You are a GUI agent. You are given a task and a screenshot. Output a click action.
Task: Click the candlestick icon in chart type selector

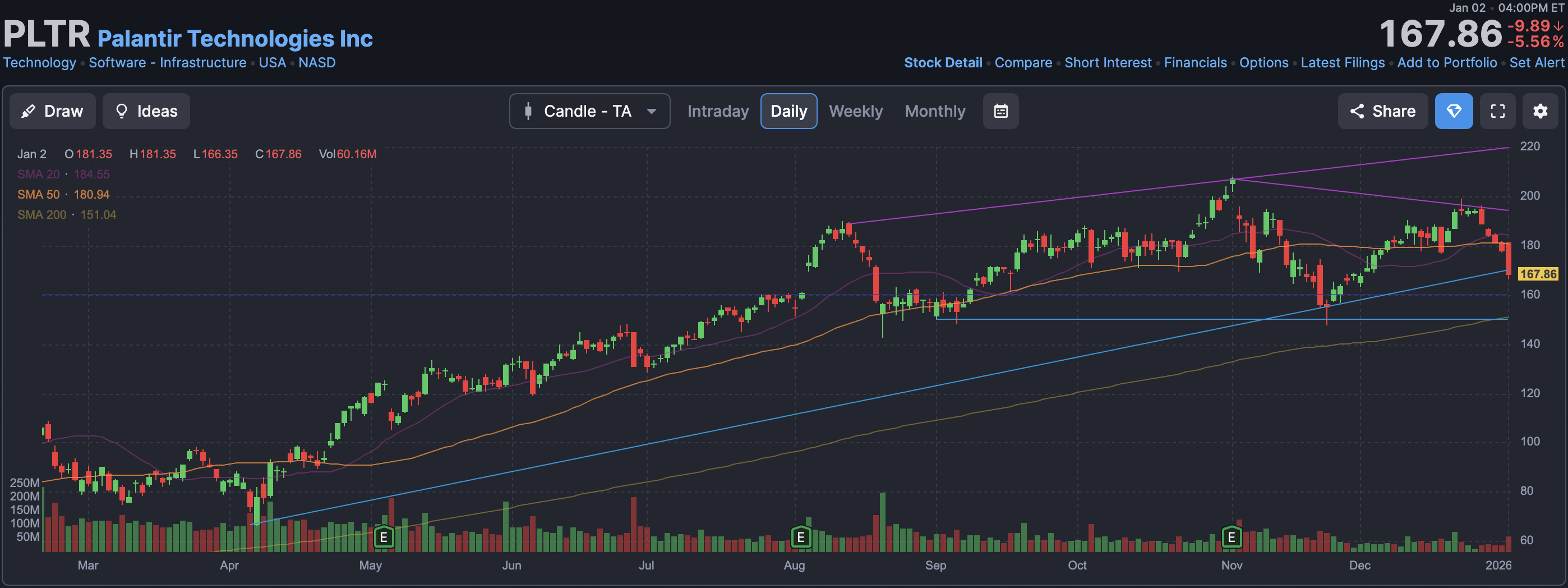click(x=528, y=112)
